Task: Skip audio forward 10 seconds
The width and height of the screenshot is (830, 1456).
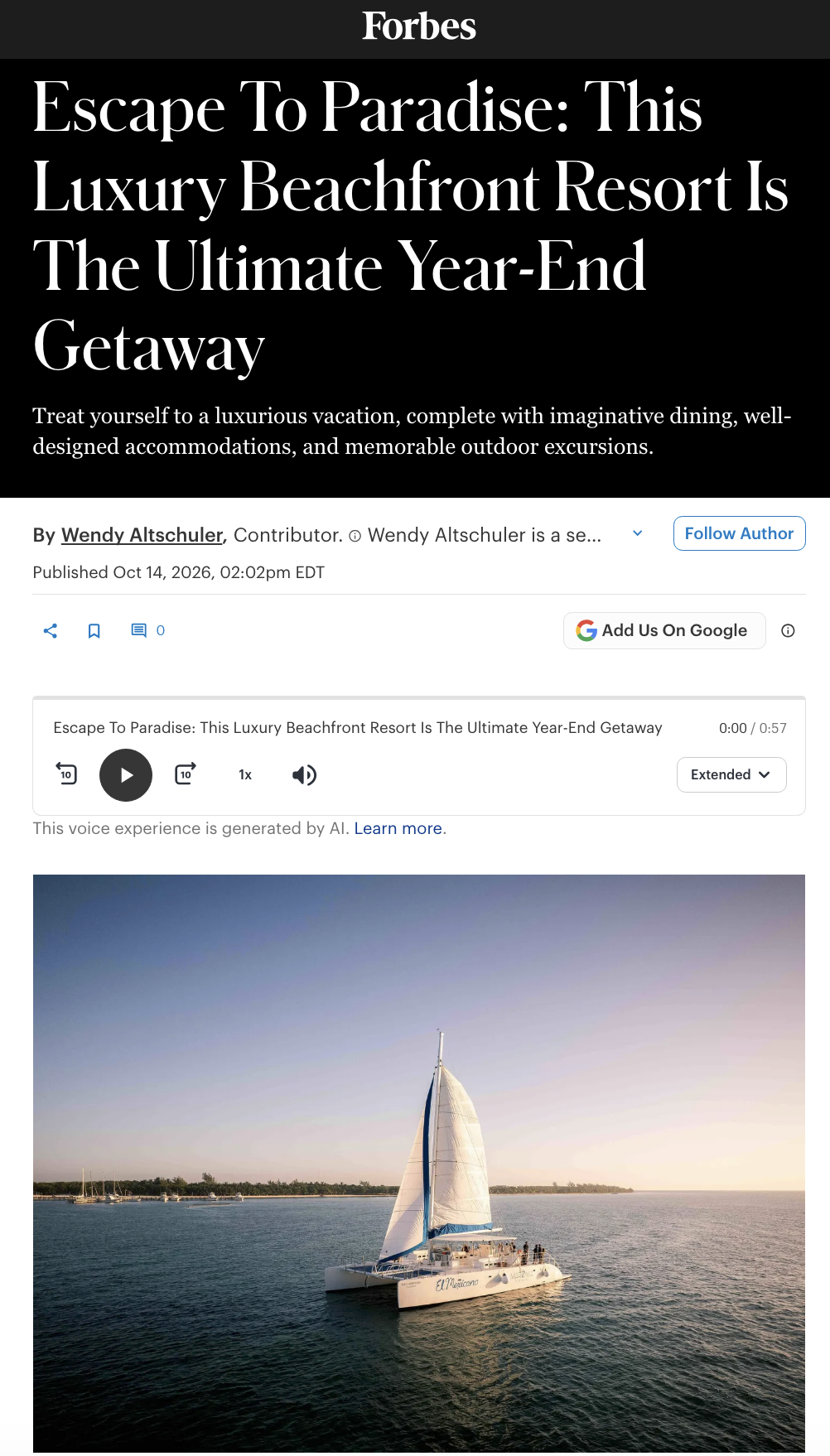Action: [x=186, y=774]
